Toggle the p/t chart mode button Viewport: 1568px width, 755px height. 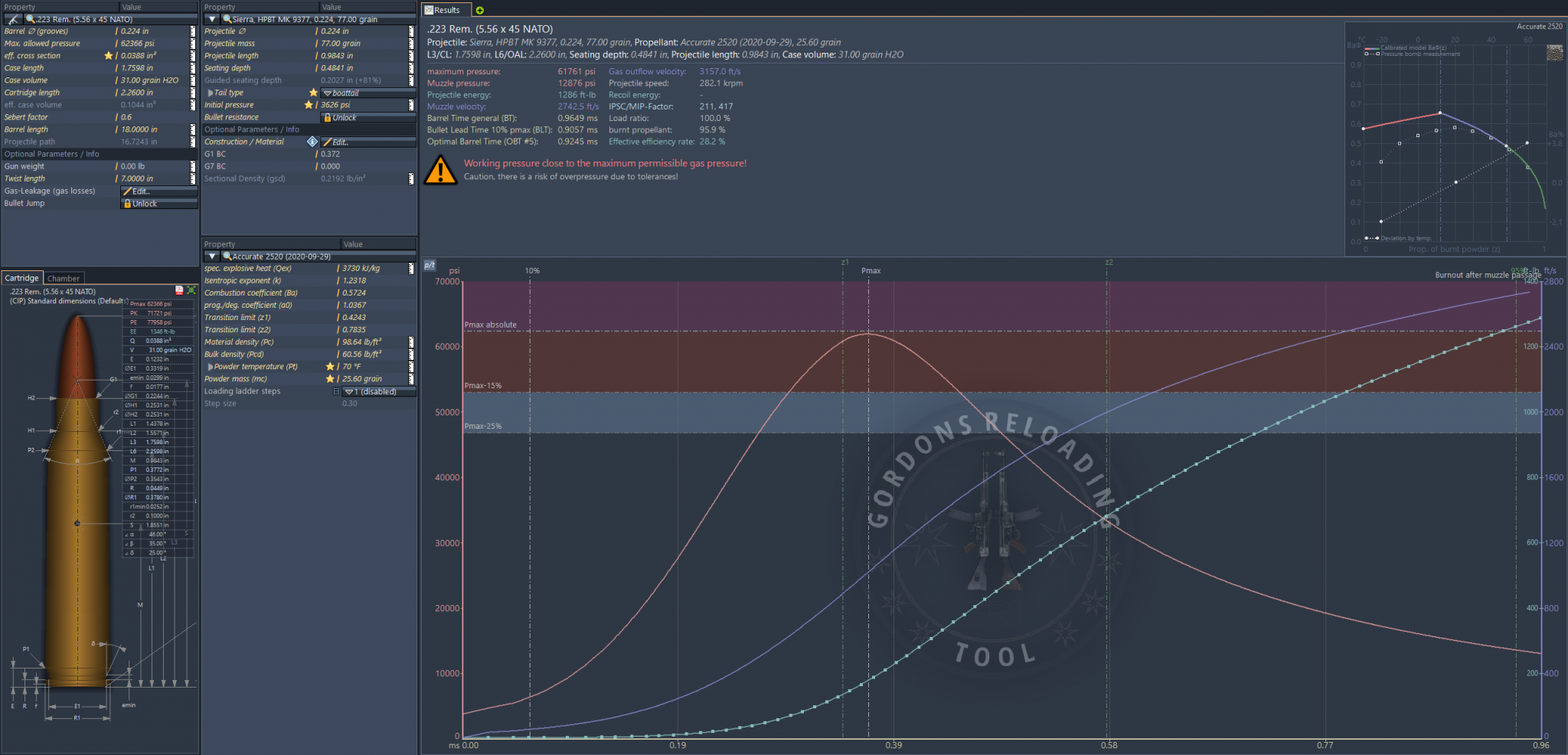coord(430,265)
